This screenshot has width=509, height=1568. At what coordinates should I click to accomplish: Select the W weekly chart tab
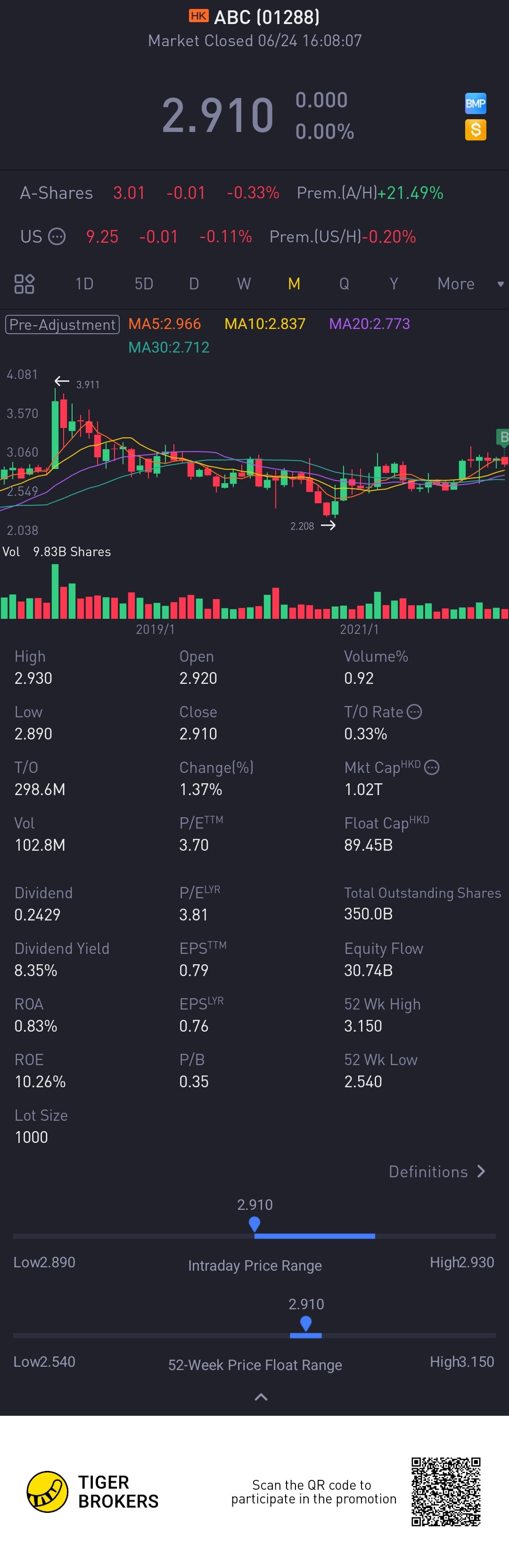tap(244, 284)
